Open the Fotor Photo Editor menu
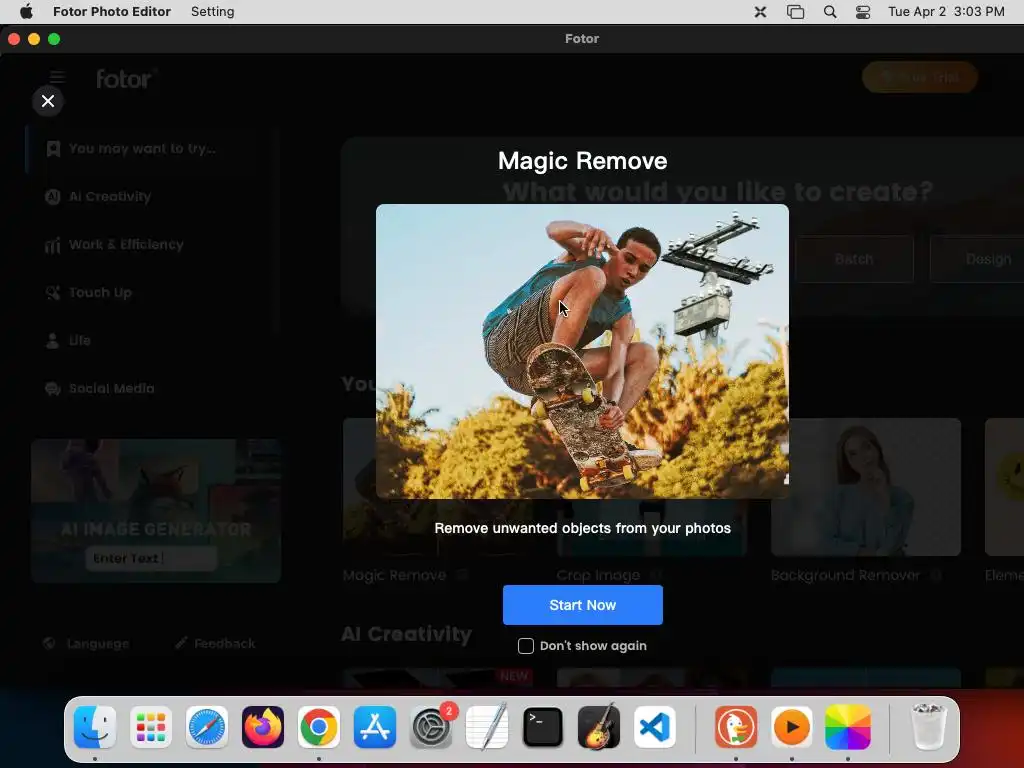 pos(112,12)
